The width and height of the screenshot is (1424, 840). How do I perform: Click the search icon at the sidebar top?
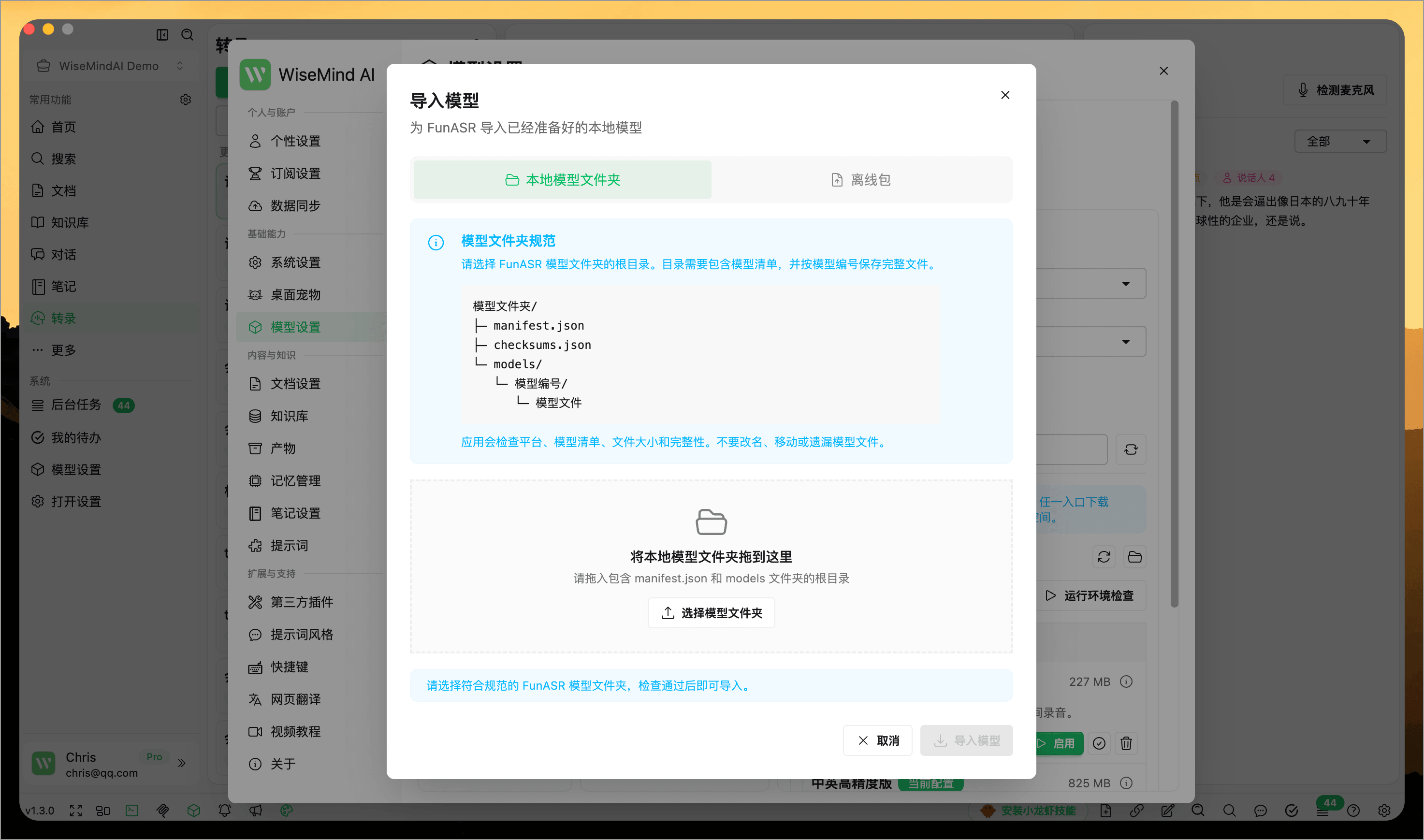tap(188, 35)
